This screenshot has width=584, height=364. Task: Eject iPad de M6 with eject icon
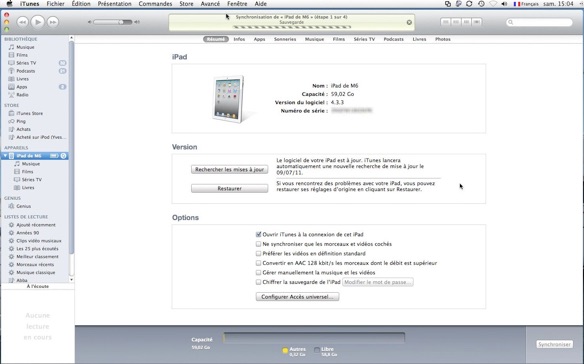[63, 156]
